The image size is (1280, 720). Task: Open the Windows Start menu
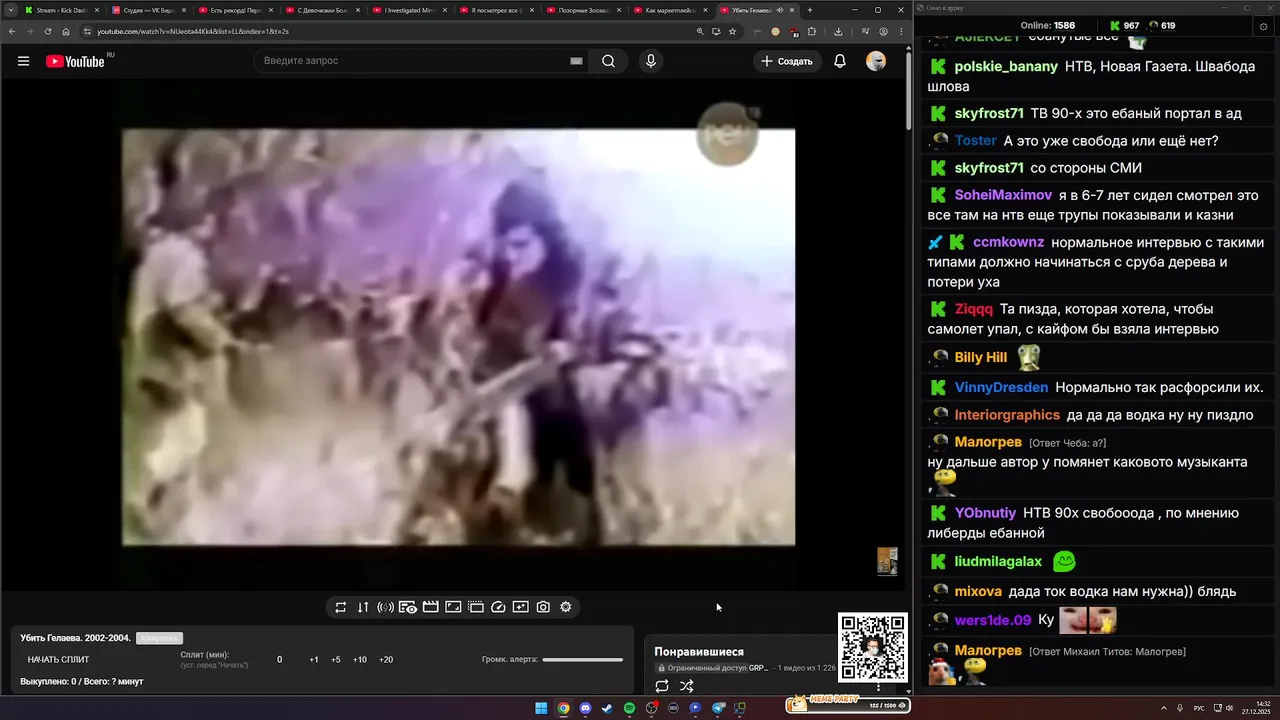click(541, 708)
